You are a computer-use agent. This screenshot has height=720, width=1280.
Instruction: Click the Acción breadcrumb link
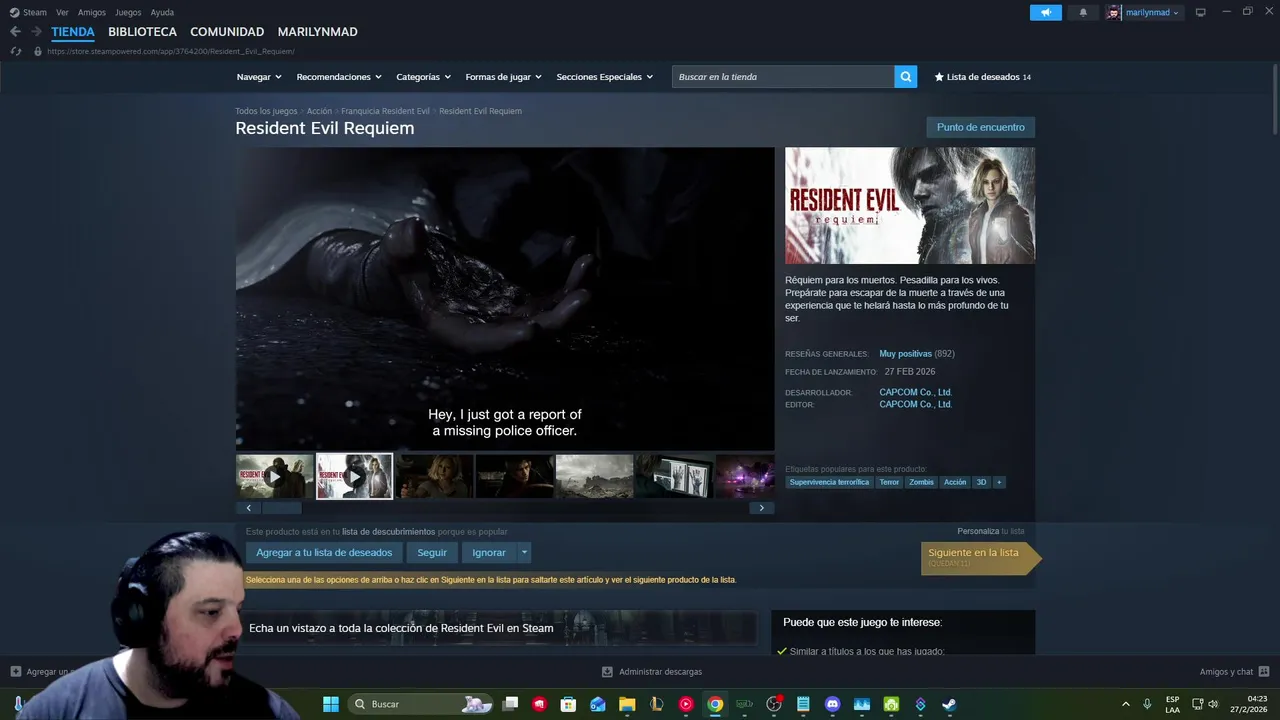click(x=319, y=111)
